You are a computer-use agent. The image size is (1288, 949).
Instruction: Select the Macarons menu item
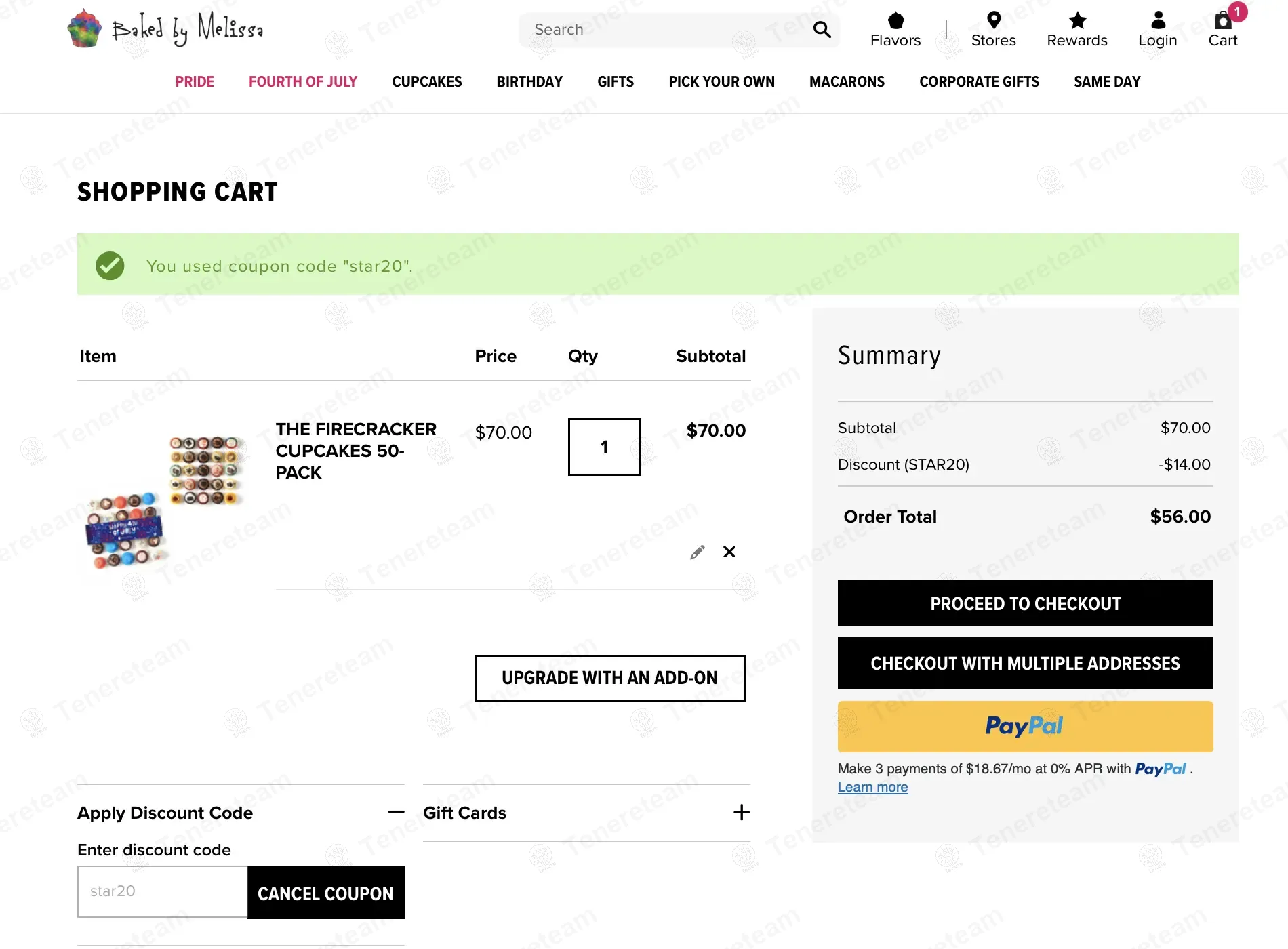click(x=847, y=82)
